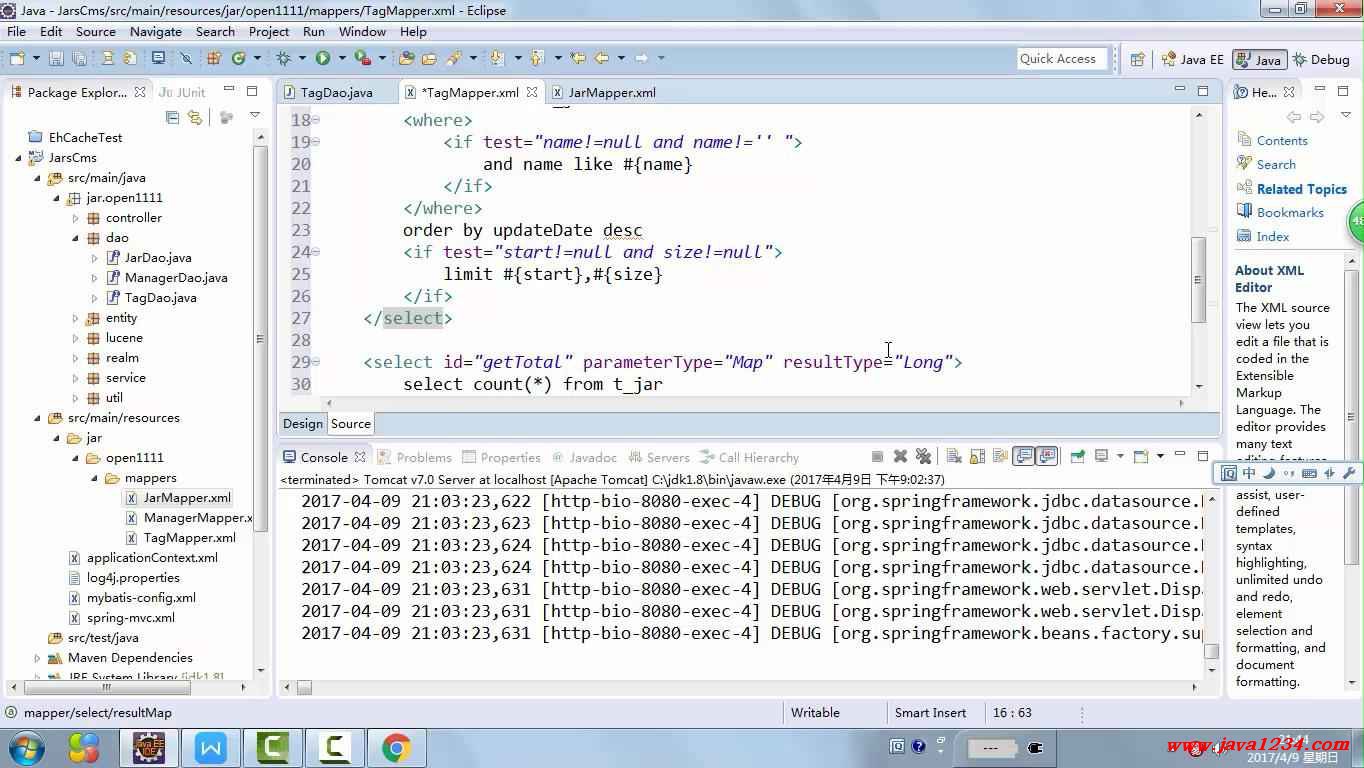
Task: Click the green Run toolbar icon
Action: [323, 58]
